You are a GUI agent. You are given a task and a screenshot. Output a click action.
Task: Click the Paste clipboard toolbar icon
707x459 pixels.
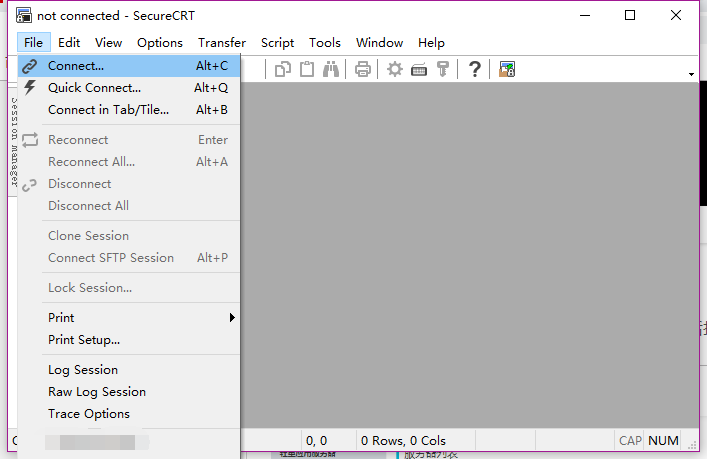tap(307, 69)
